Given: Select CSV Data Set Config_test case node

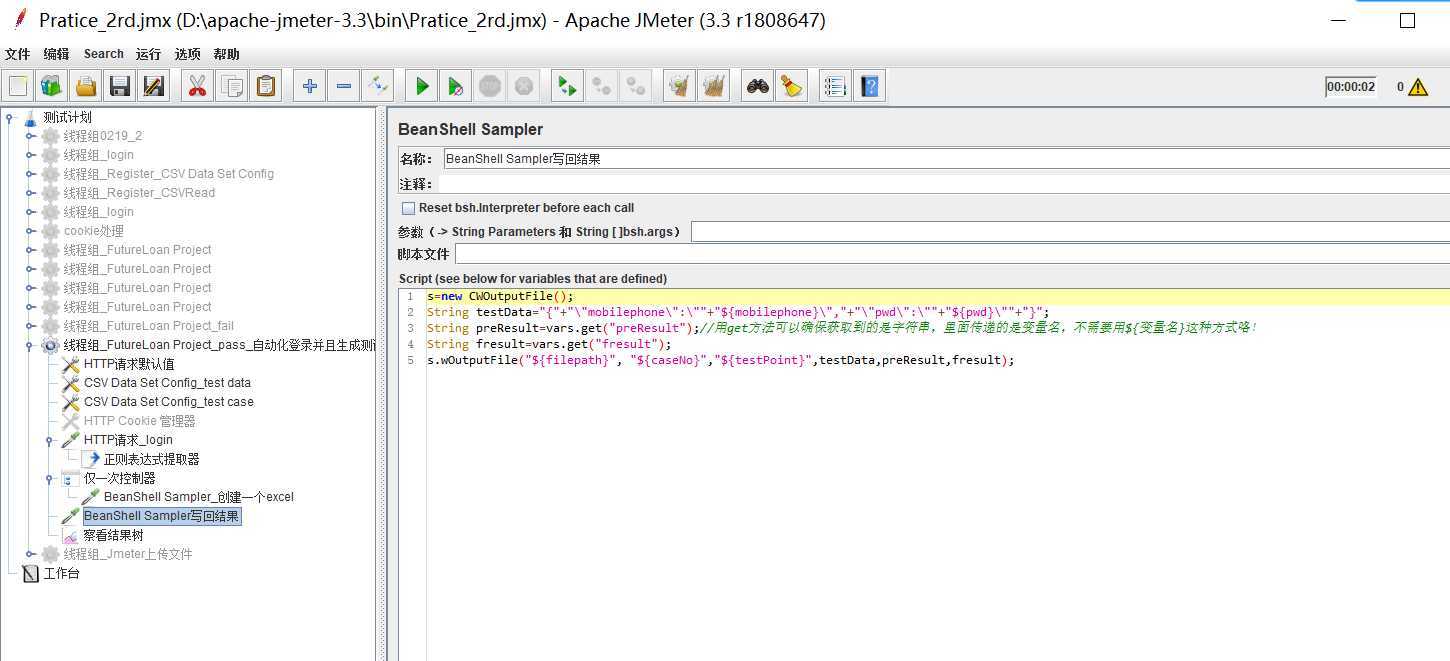Looking at the screenshot, I should (x=168, y=402).
